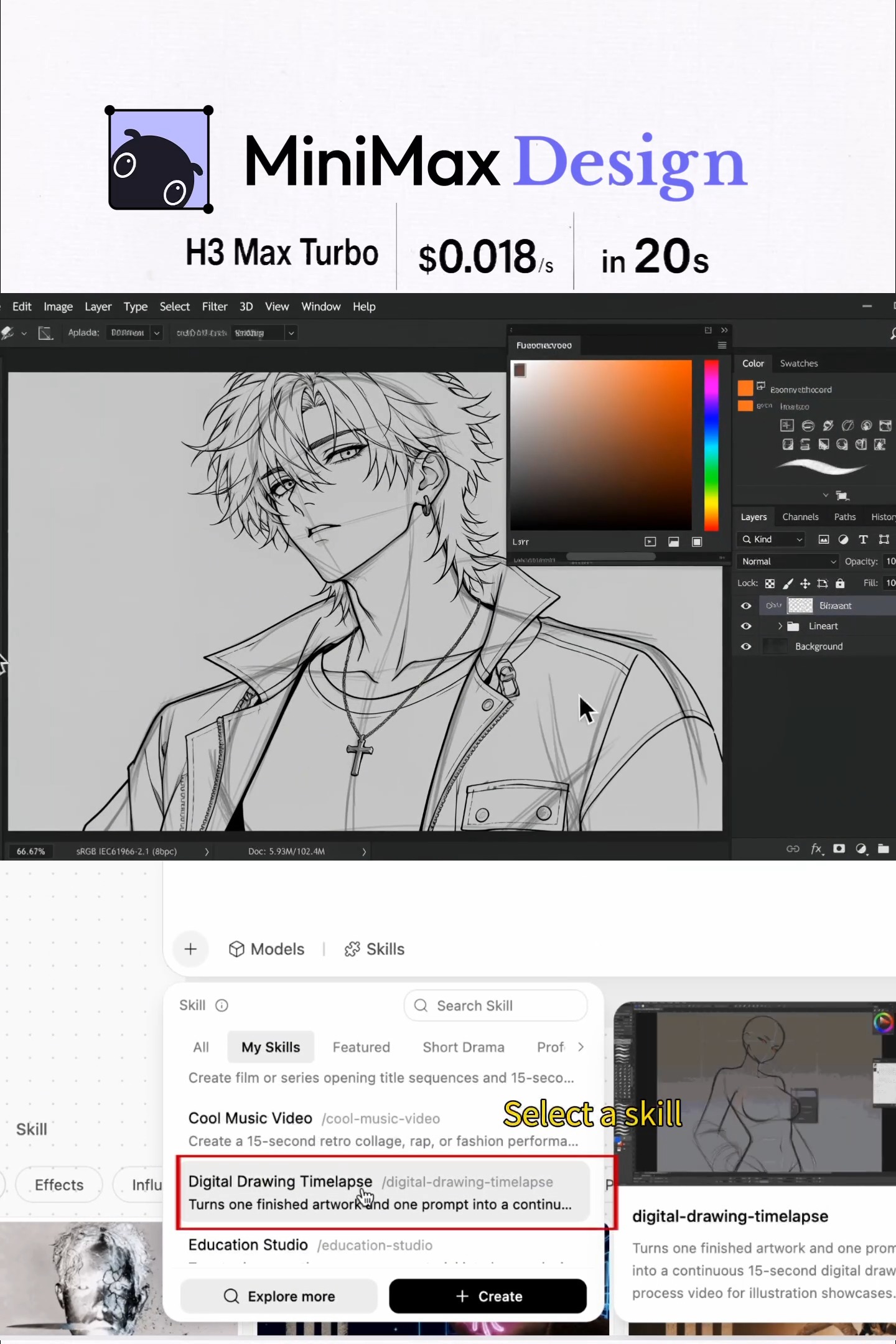
Task: Click the plus icon beside Models
Action: [191, 949]
